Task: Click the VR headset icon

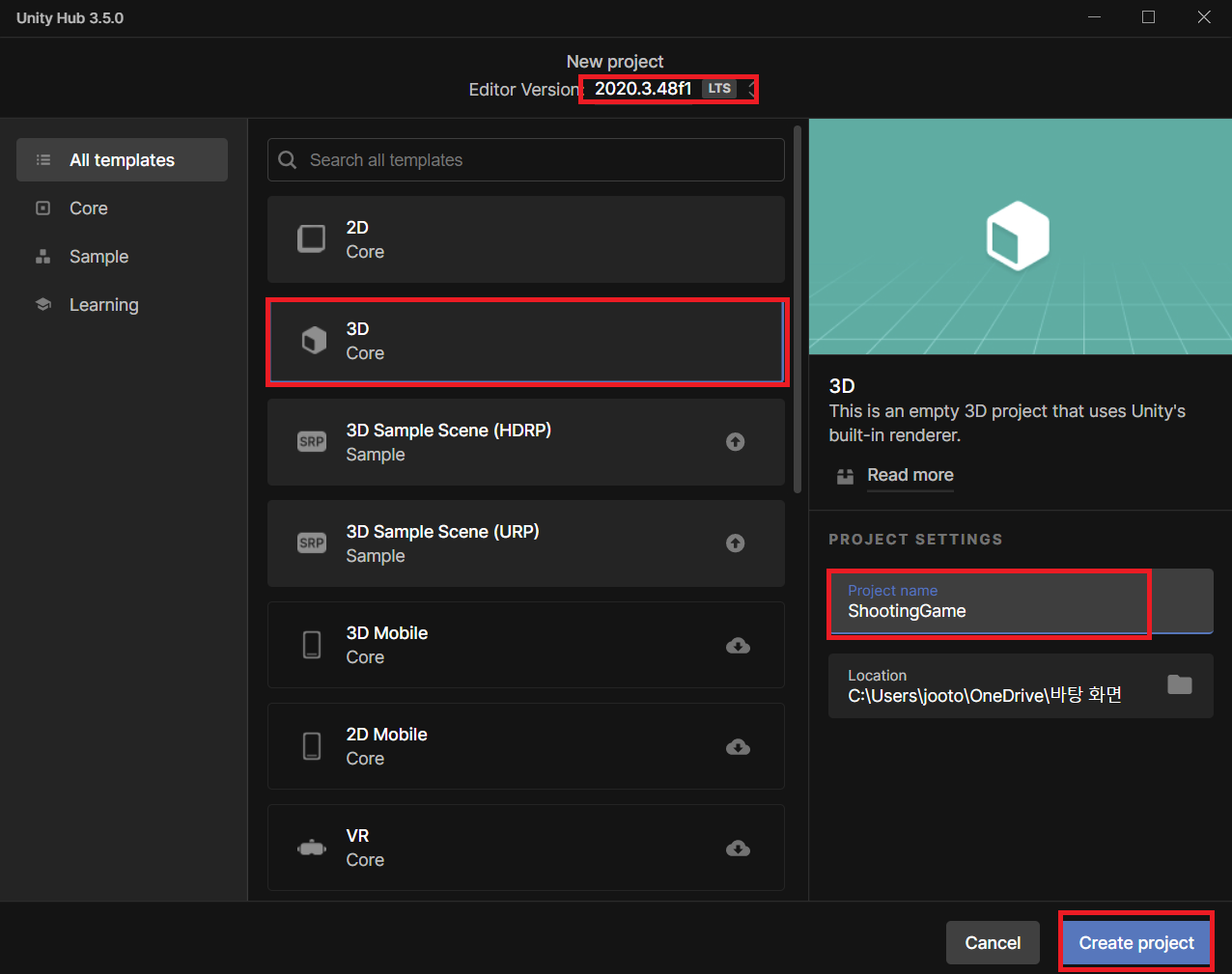Action: [312, 849]
